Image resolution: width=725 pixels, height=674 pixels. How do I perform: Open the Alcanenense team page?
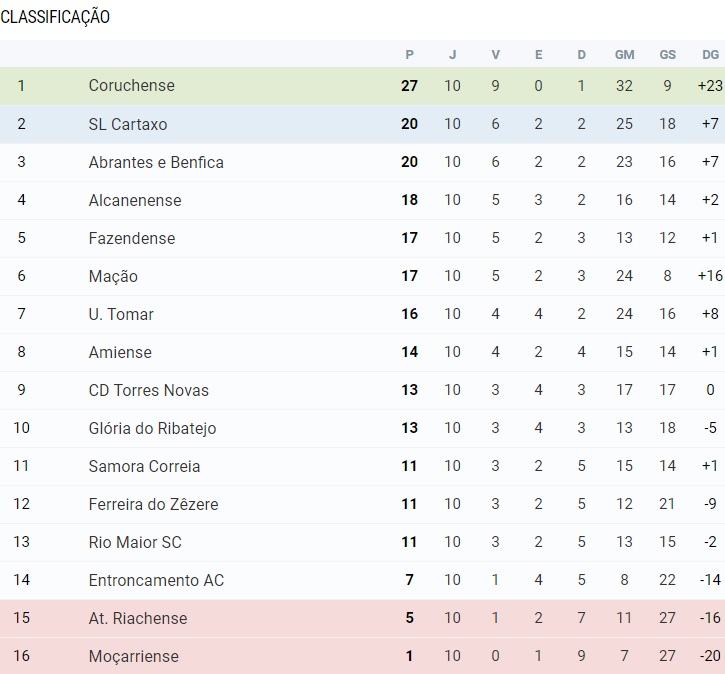point(135,200)
